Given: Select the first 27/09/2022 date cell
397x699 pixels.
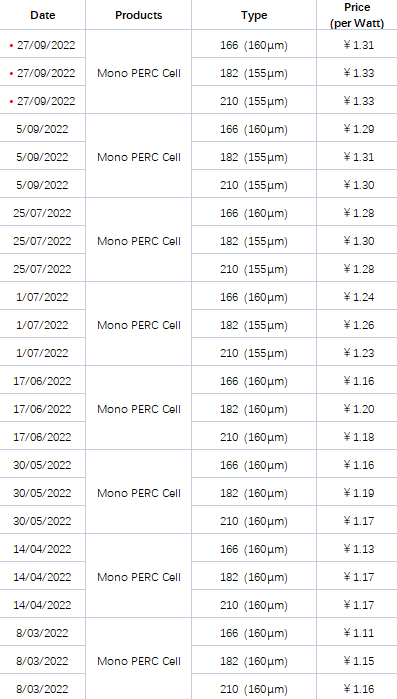Looking at the screenshot, I should click(43, 45).
